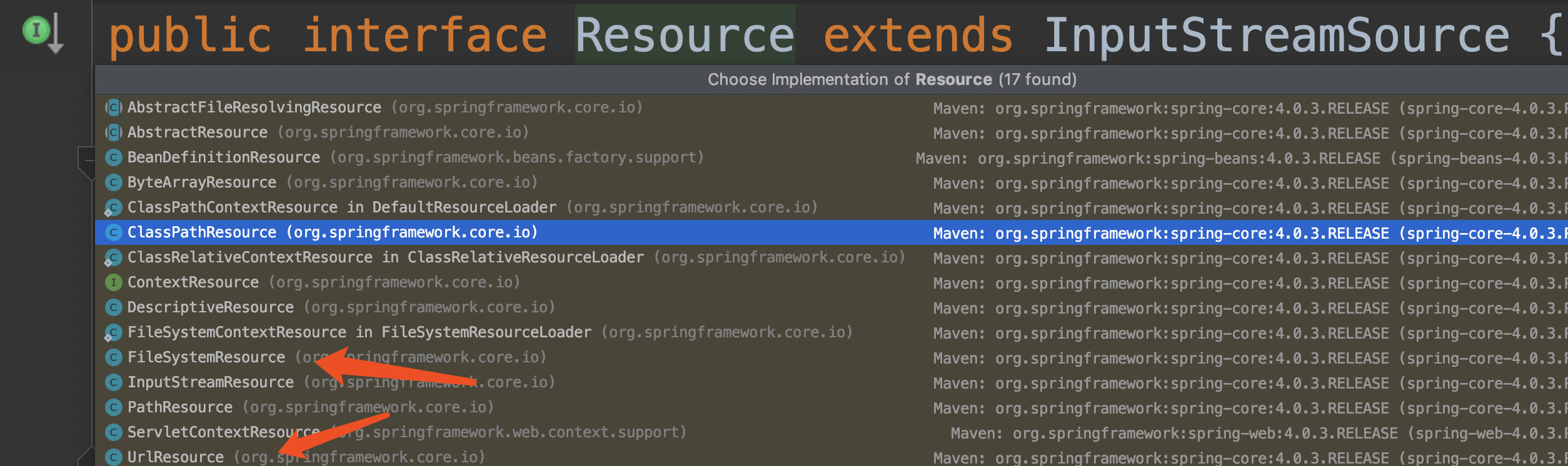
Task: Click InputStreamSource in the declaration
Action: coord(1277,35)
